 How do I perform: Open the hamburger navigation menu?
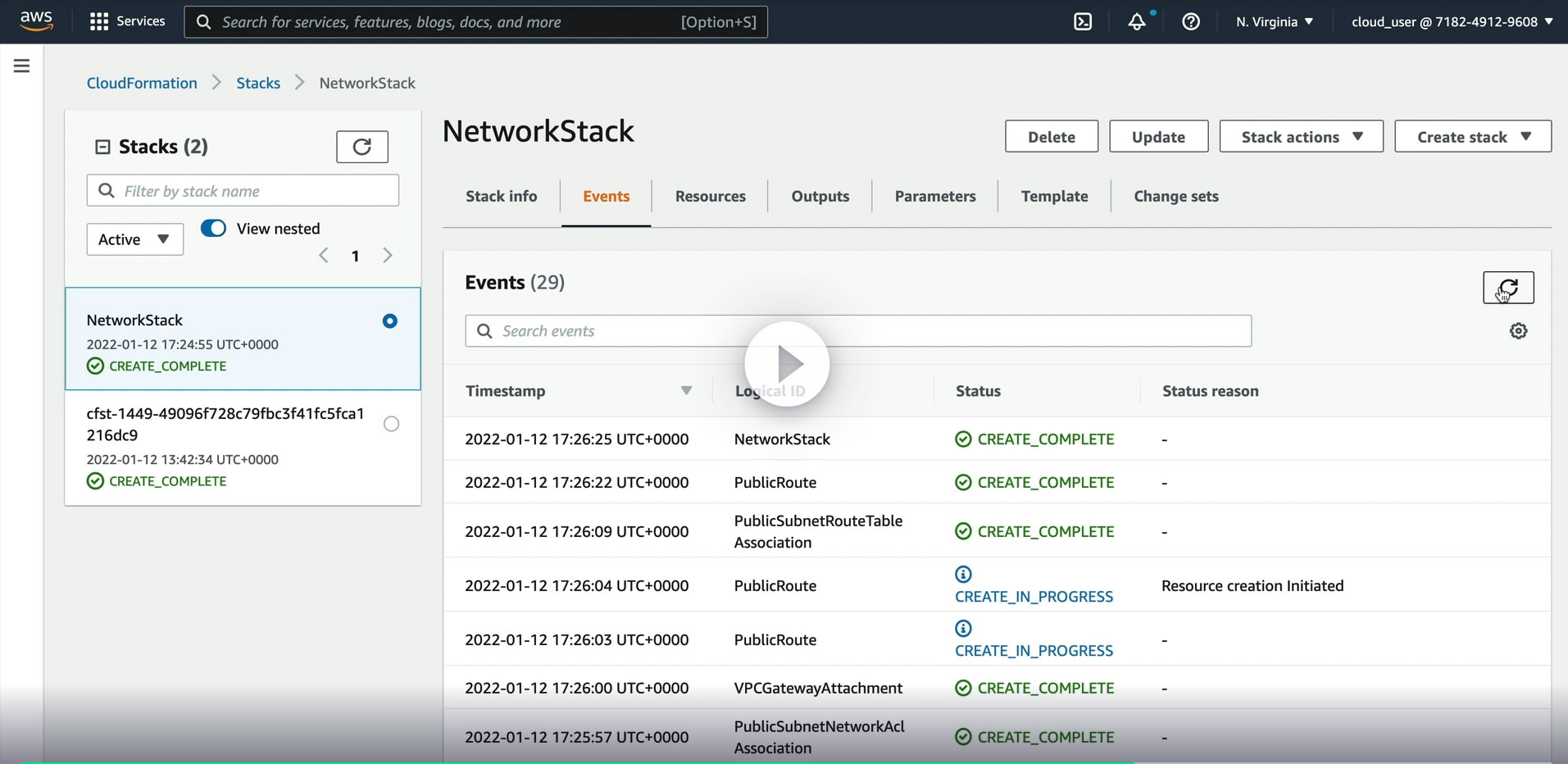[22, 66]
